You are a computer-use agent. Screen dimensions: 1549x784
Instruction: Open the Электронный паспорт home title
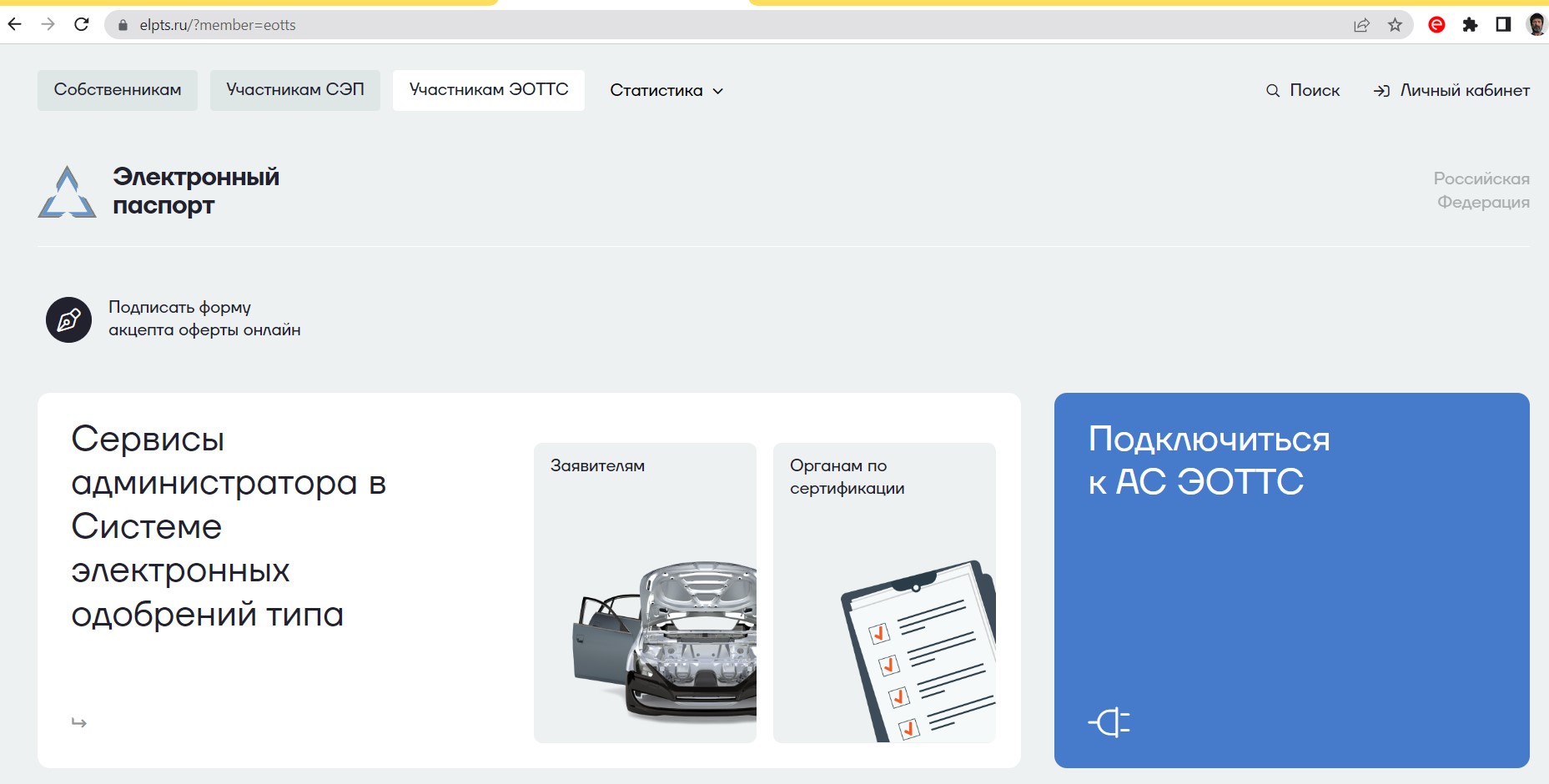pyautogui.click(x=196, y=191)
